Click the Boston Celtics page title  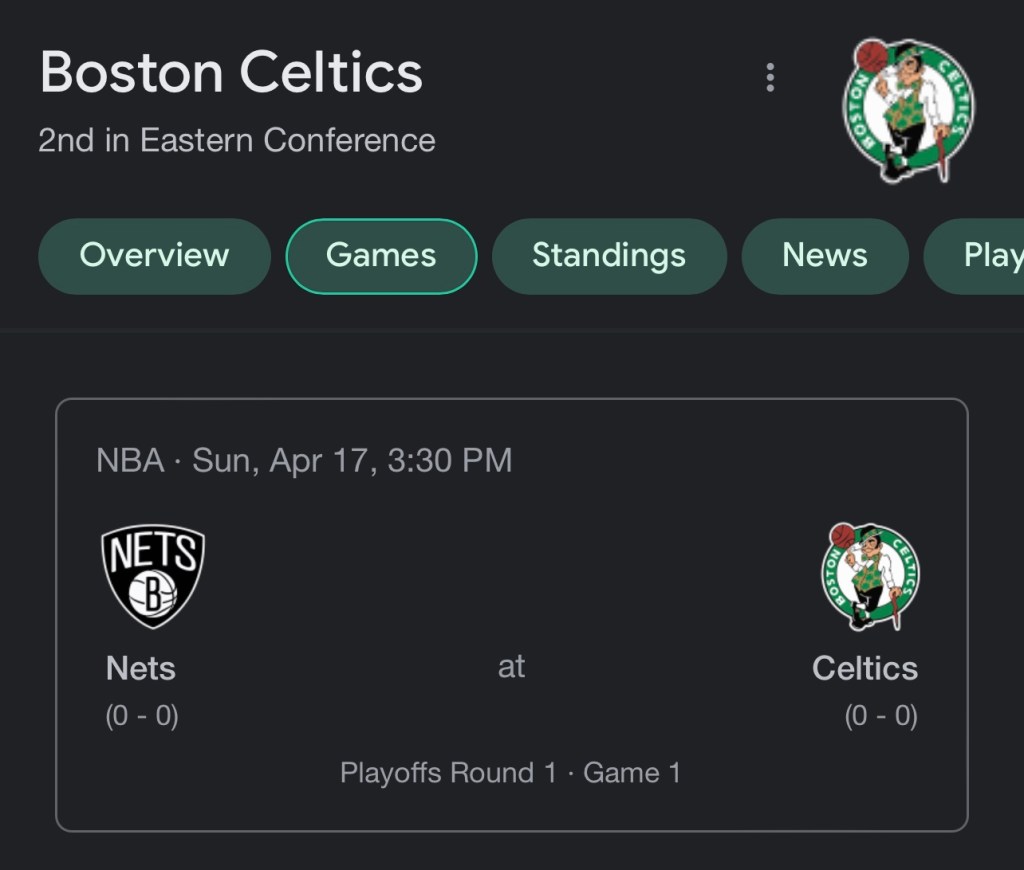point(231,73)
